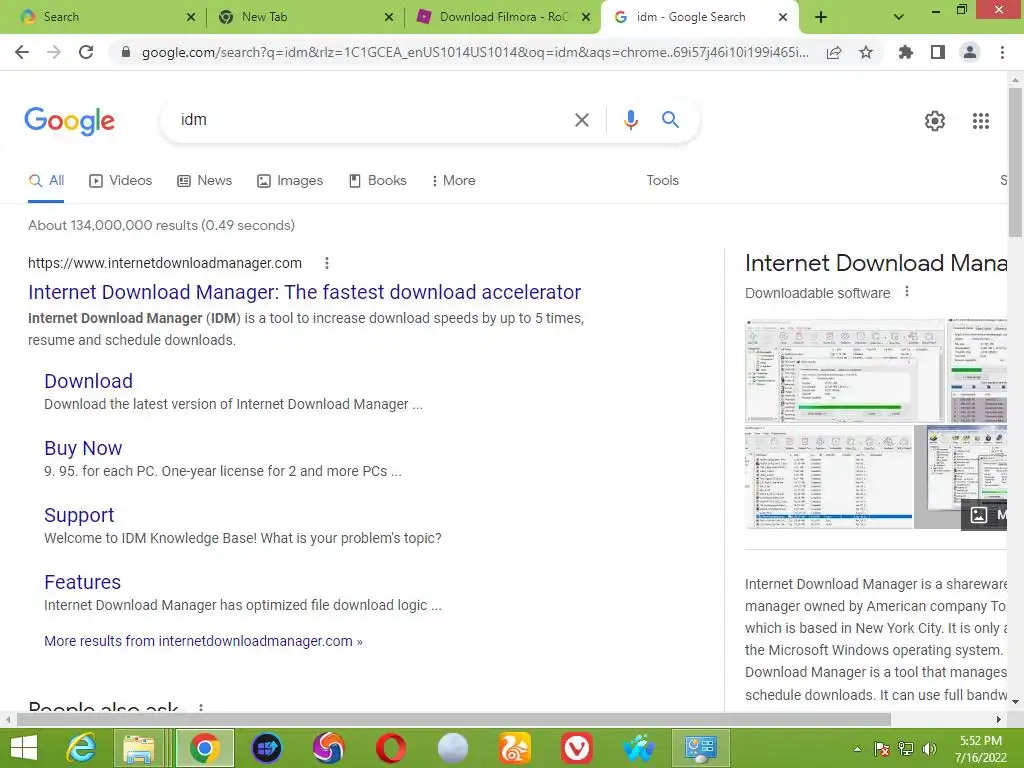Open the Chrome side panel
Viewport: 1024px width, 768px height.
coord(938,52)
